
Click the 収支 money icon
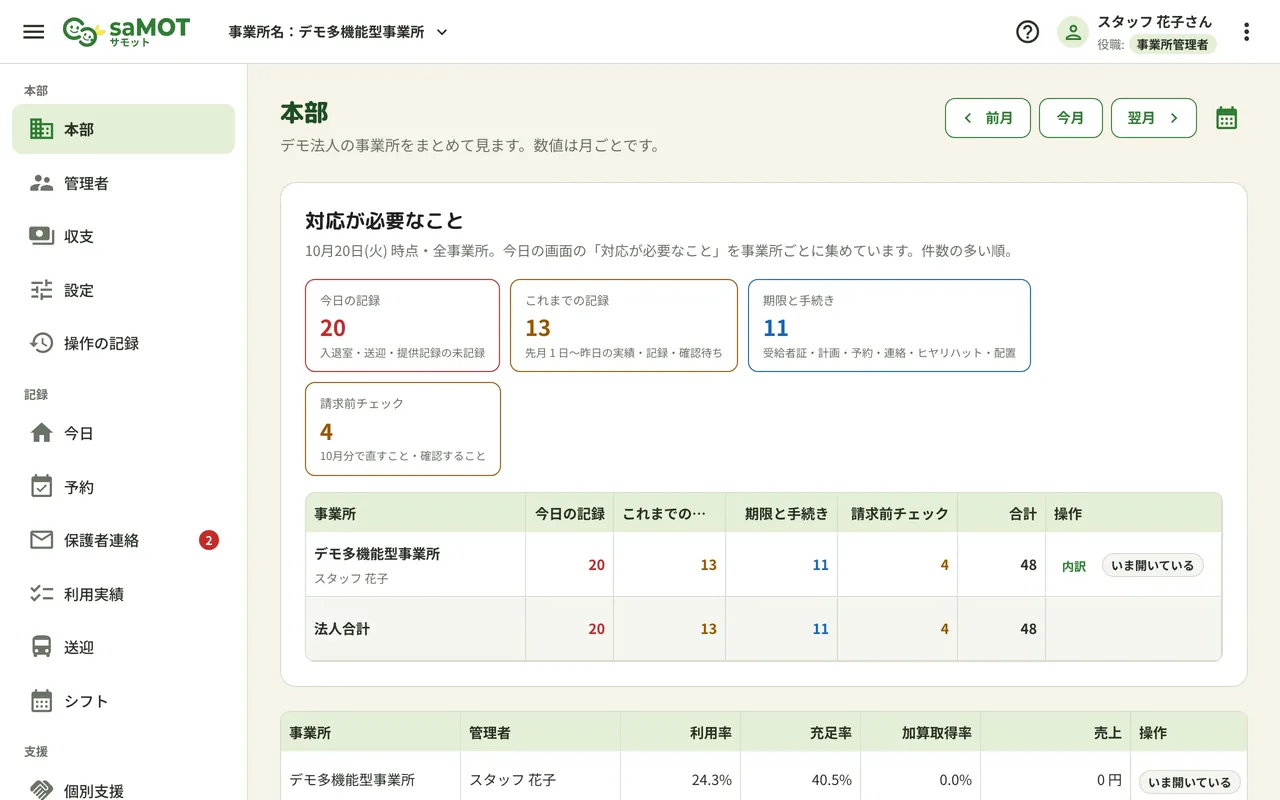[x=41, y=236]
